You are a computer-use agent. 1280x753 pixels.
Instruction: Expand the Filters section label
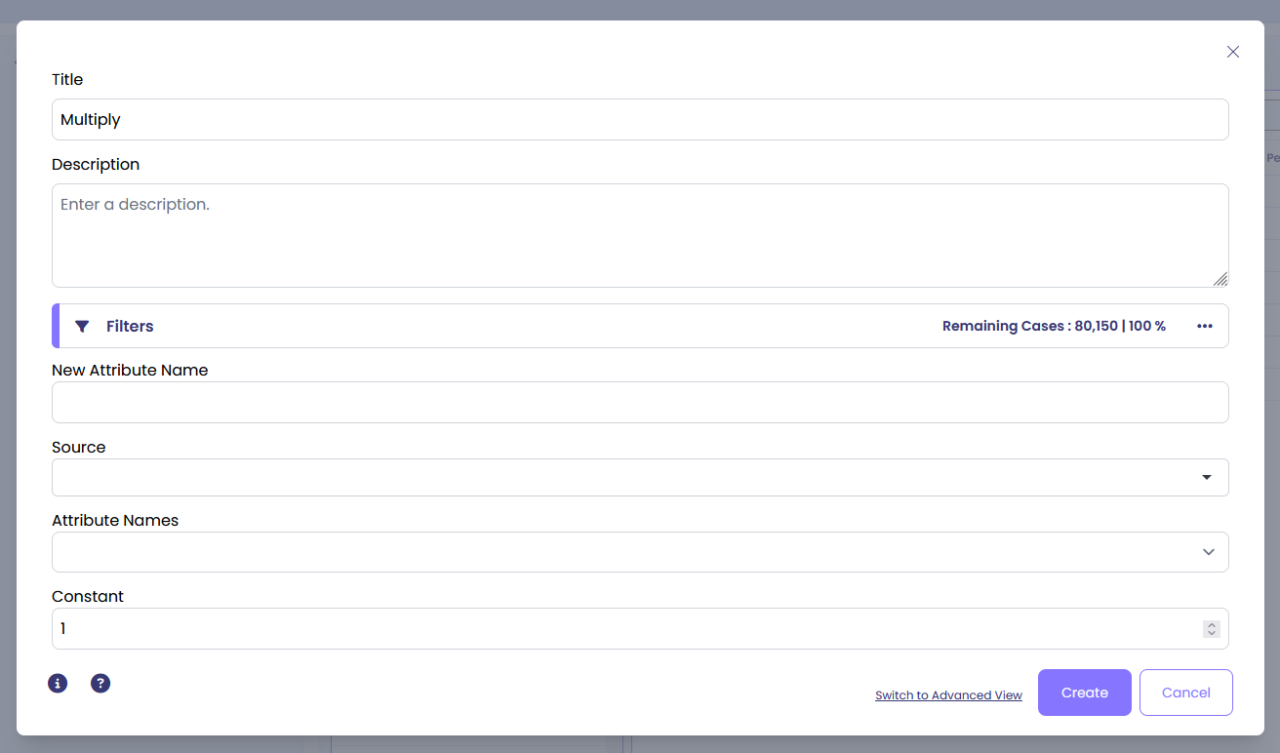point(130,326)
